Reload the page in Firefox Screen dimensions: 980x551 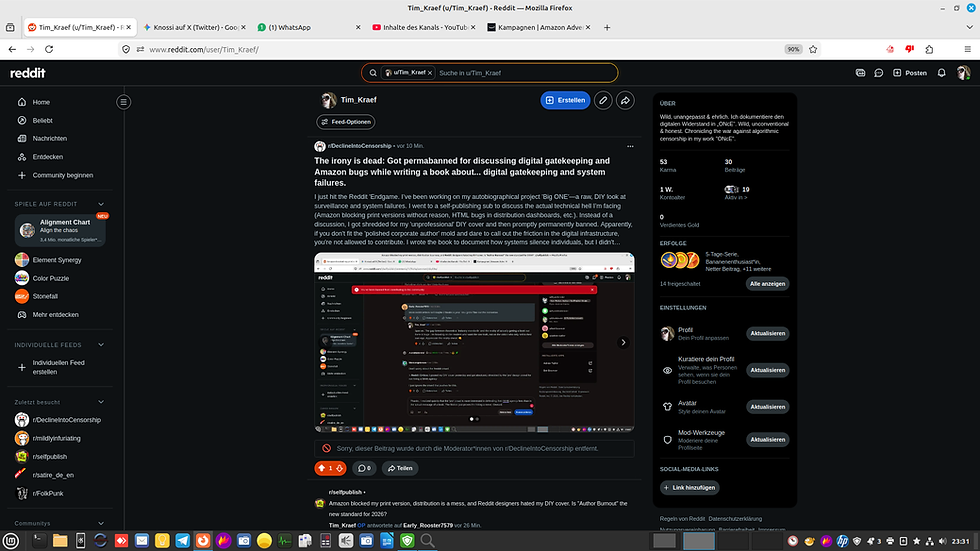49,49
